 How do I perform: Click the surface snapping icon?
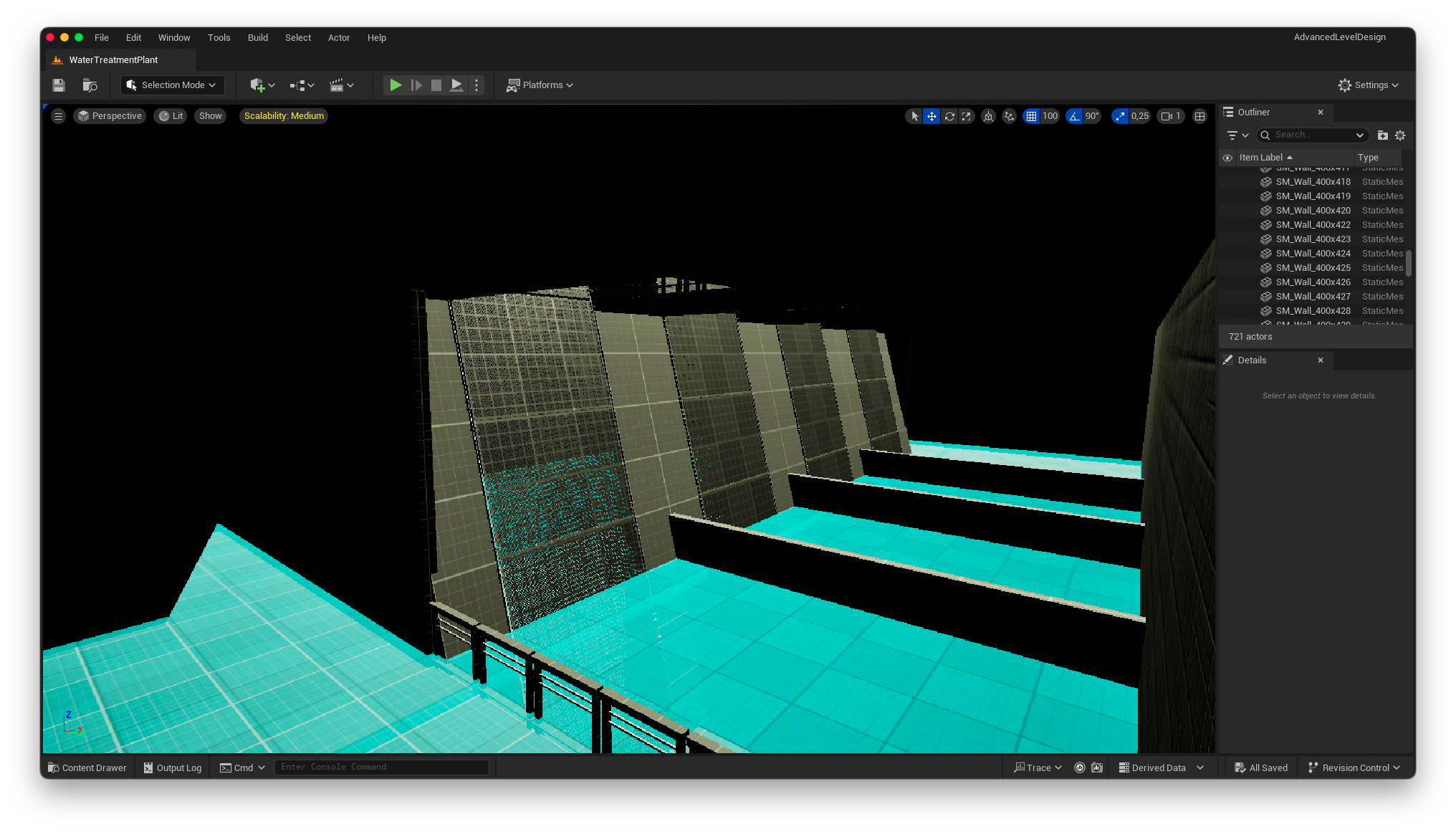(1009, 116)
